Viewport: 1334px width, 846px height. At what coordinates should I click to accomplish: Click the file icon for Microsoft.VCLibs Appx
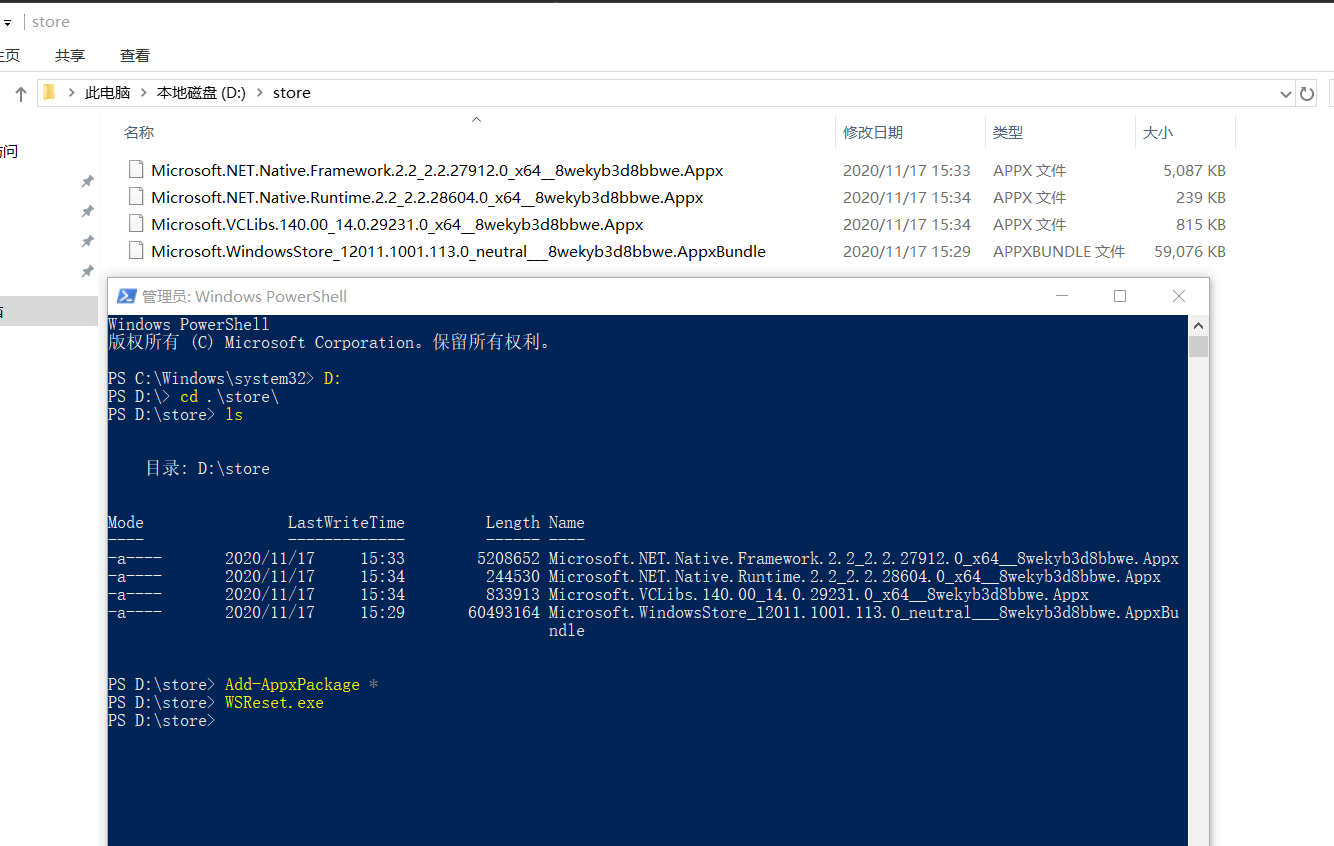(x=136, y=224)
